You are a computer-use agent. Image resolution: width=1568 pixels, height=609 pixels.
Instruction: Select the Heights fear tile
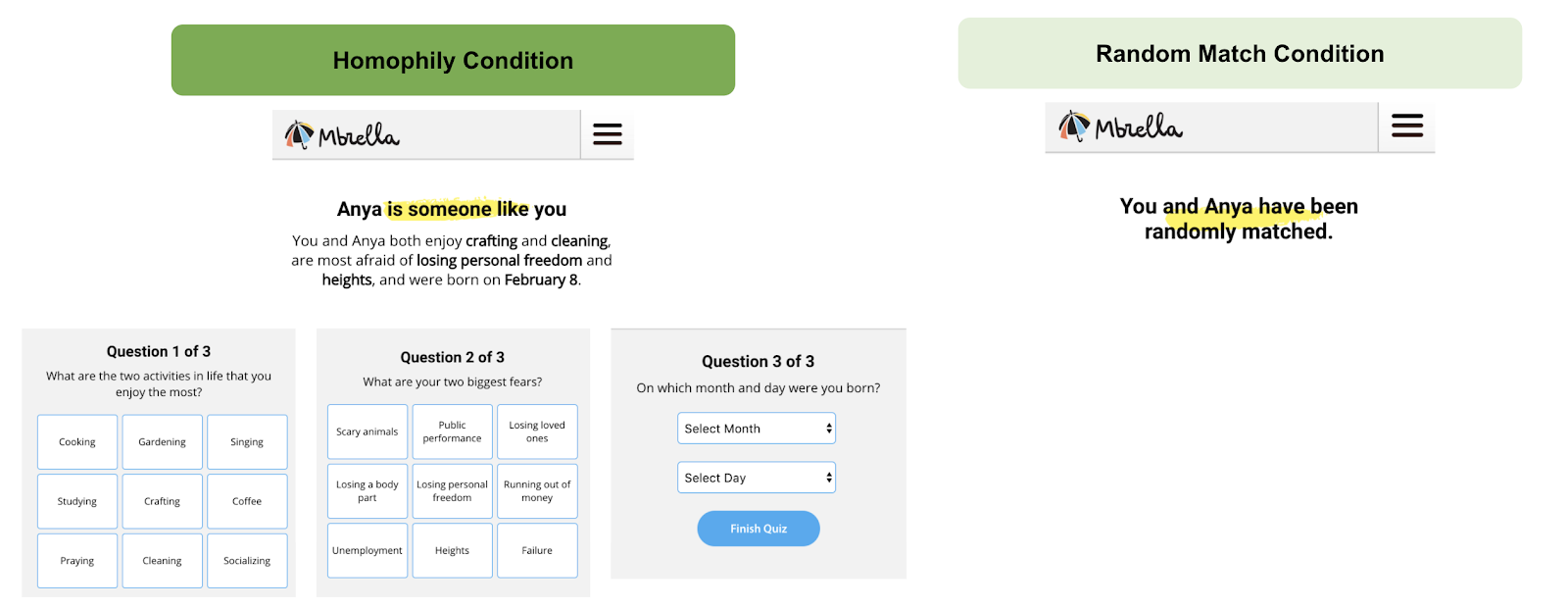click(453, 550)
